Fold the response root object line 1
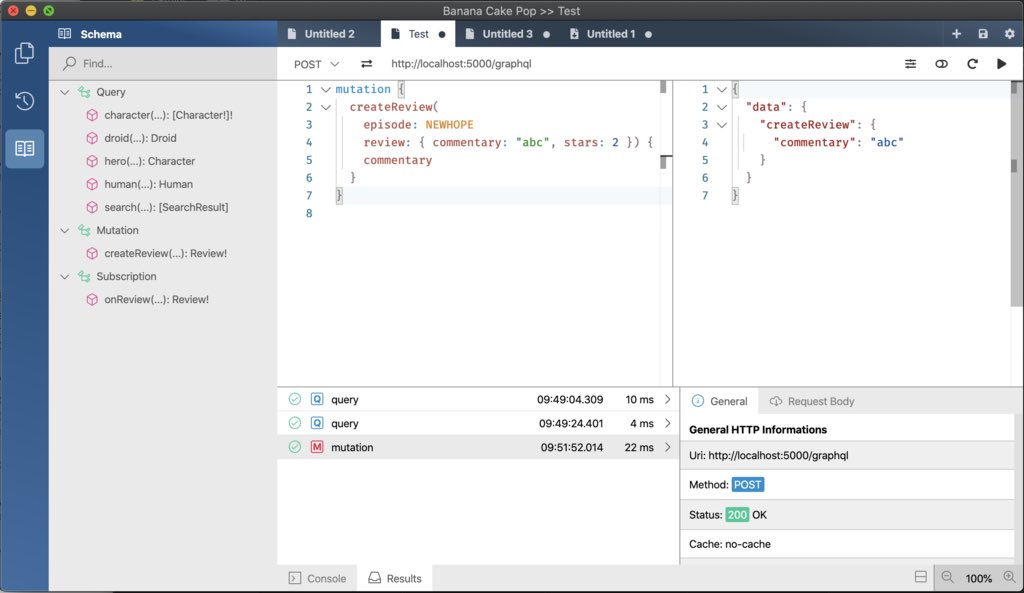This screenshot has height=593, width=1024. pos(722,89)
